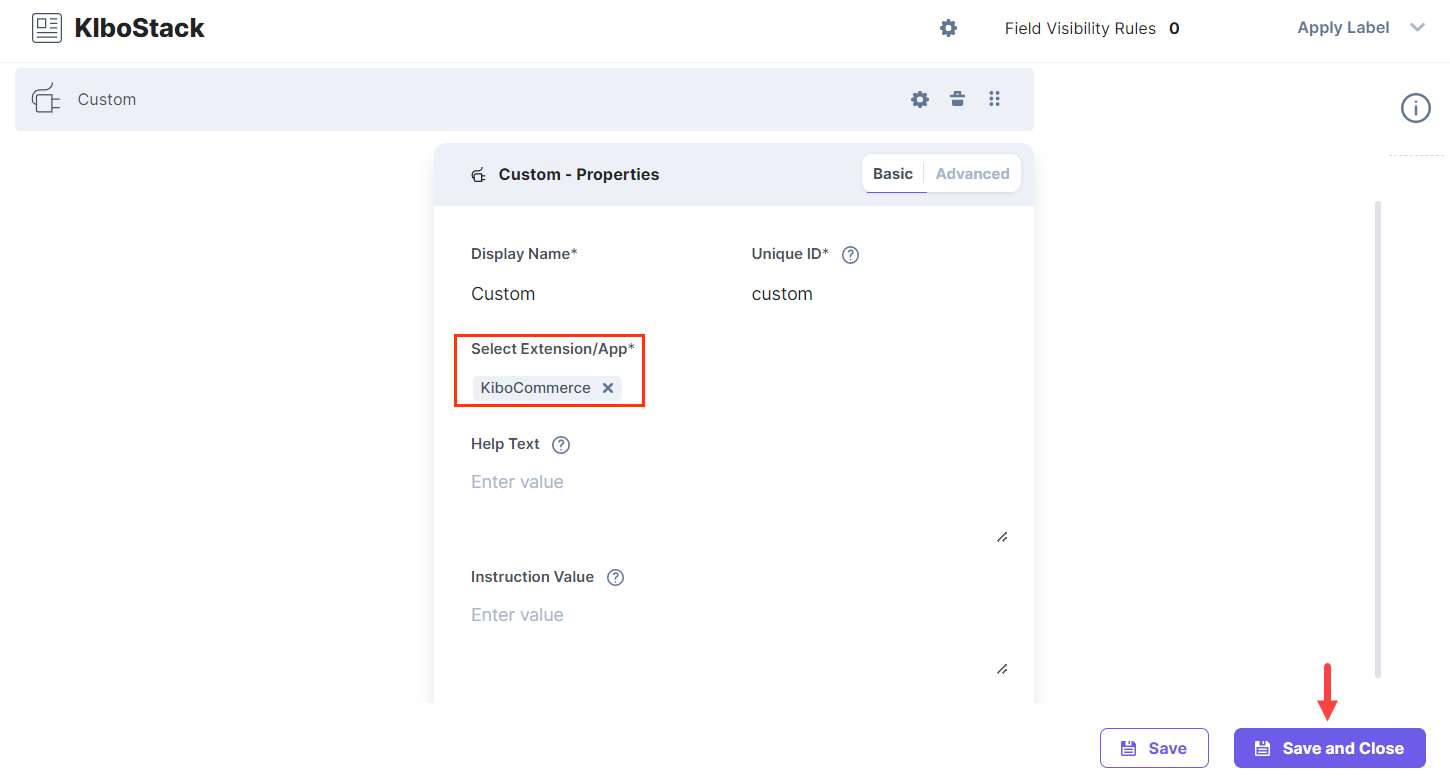Remove the KiboCommerce extension tag
This screenshot has width=1450, height=784.
(608, 388)
